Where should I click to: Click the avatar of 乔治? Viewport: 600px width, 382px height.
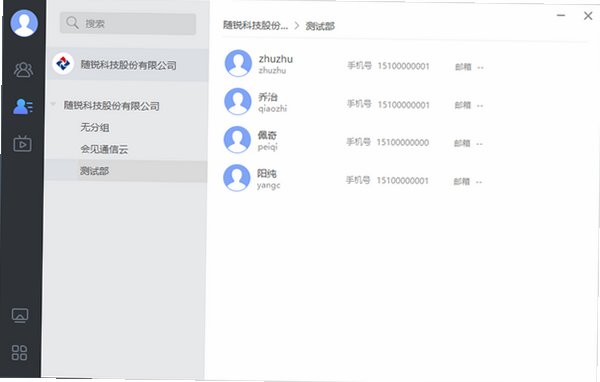coord(238,101)
